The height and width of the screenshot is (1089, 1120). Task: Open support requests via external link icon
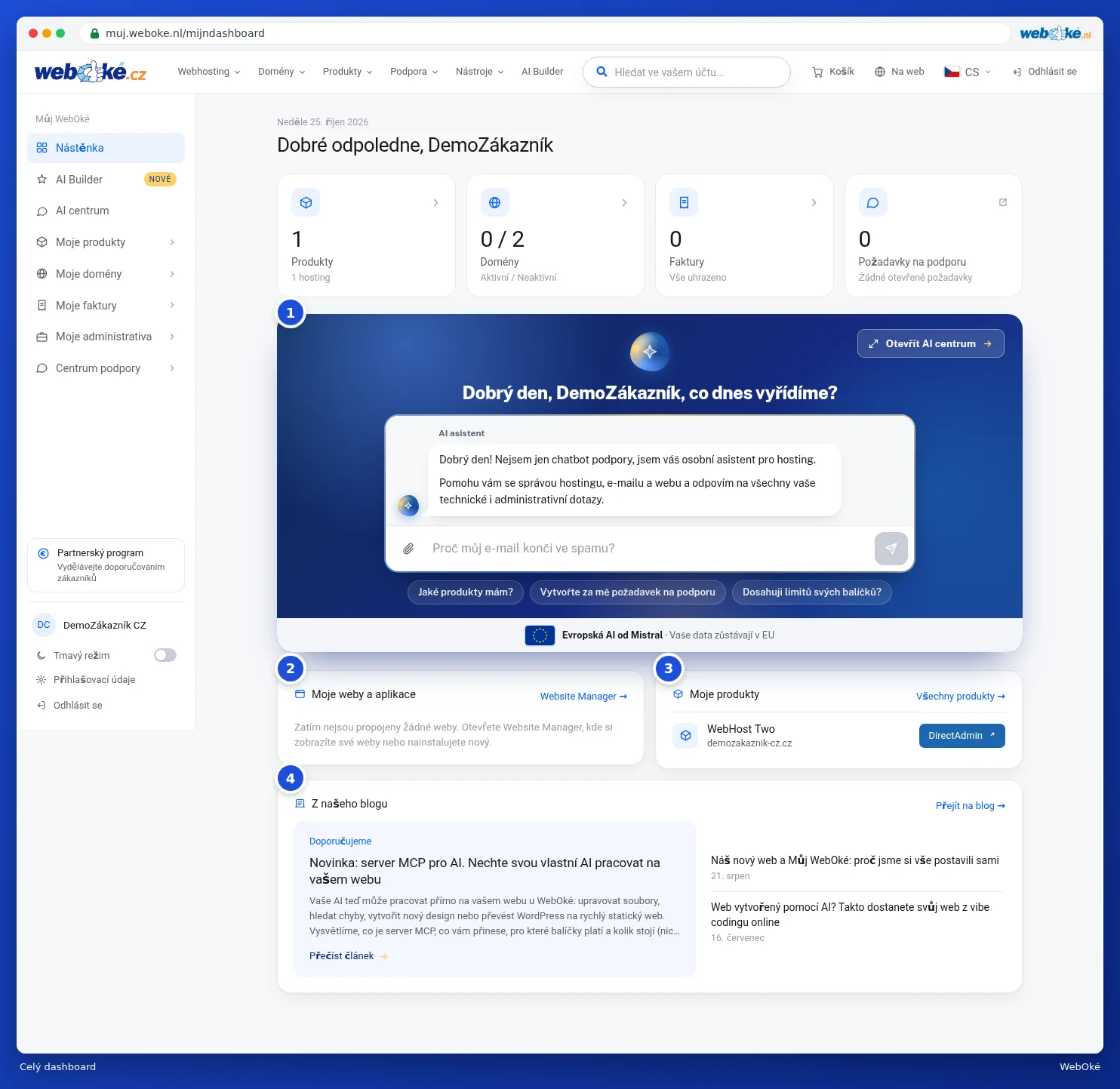1003,202
